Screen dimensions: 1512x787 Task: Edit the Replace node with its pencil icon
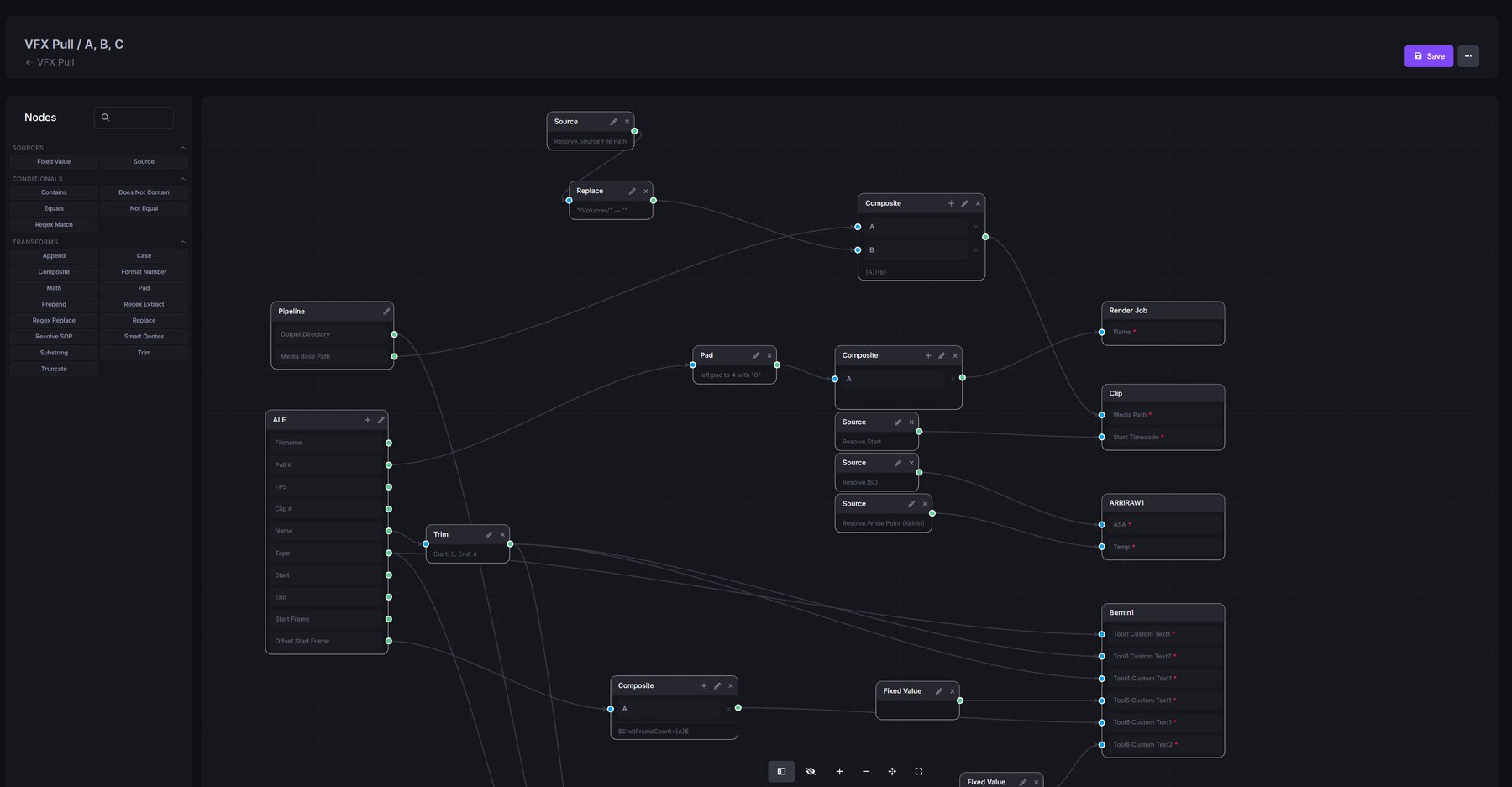[633, 192]
